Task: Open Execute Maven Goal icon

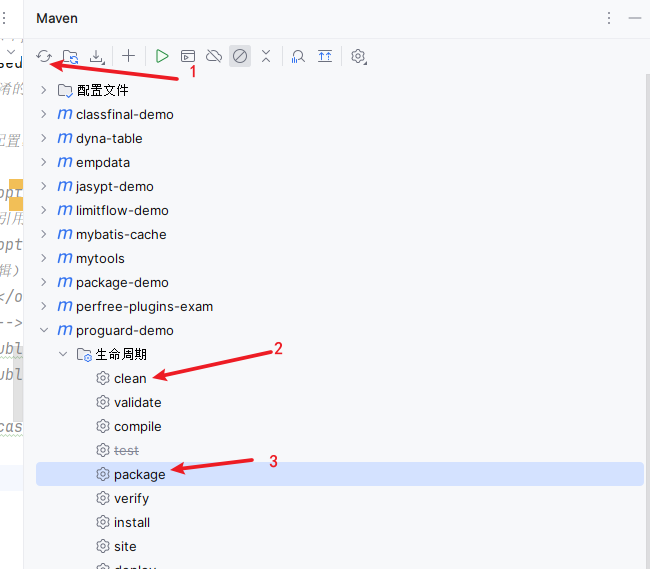Action: [x=188, y=56]
